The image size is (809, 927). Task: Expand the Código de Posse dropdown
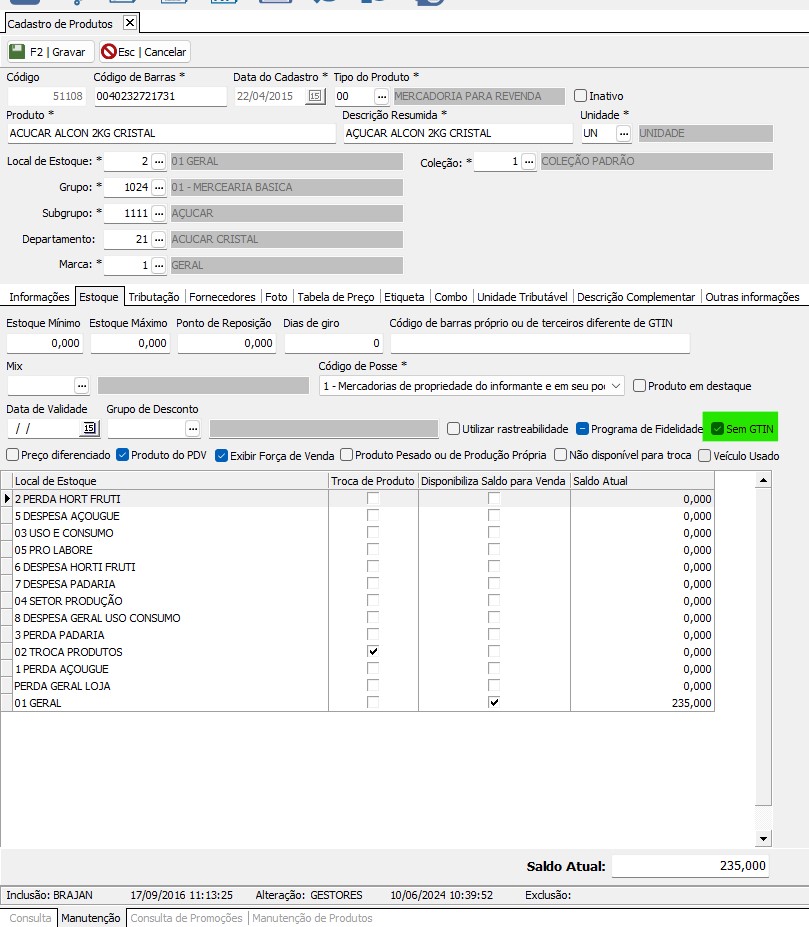615,385
